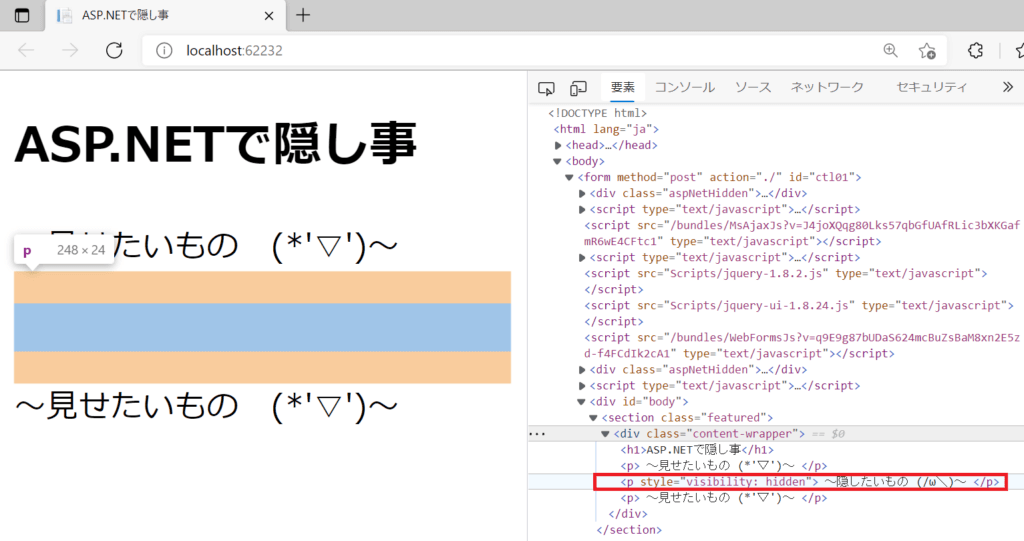This screenshot has width=1024, height=541.
Task: Switch to the ソース tab
Action: point(752,88)
